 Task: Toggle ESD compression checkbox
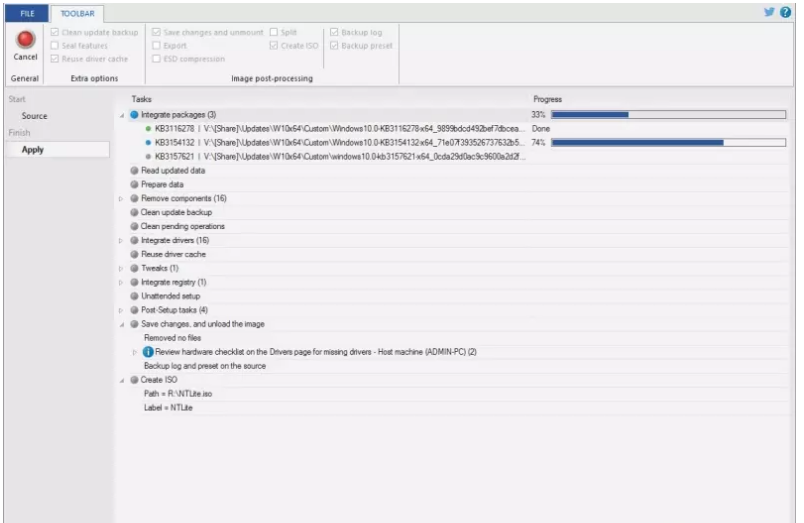click(x=156, y=58)
